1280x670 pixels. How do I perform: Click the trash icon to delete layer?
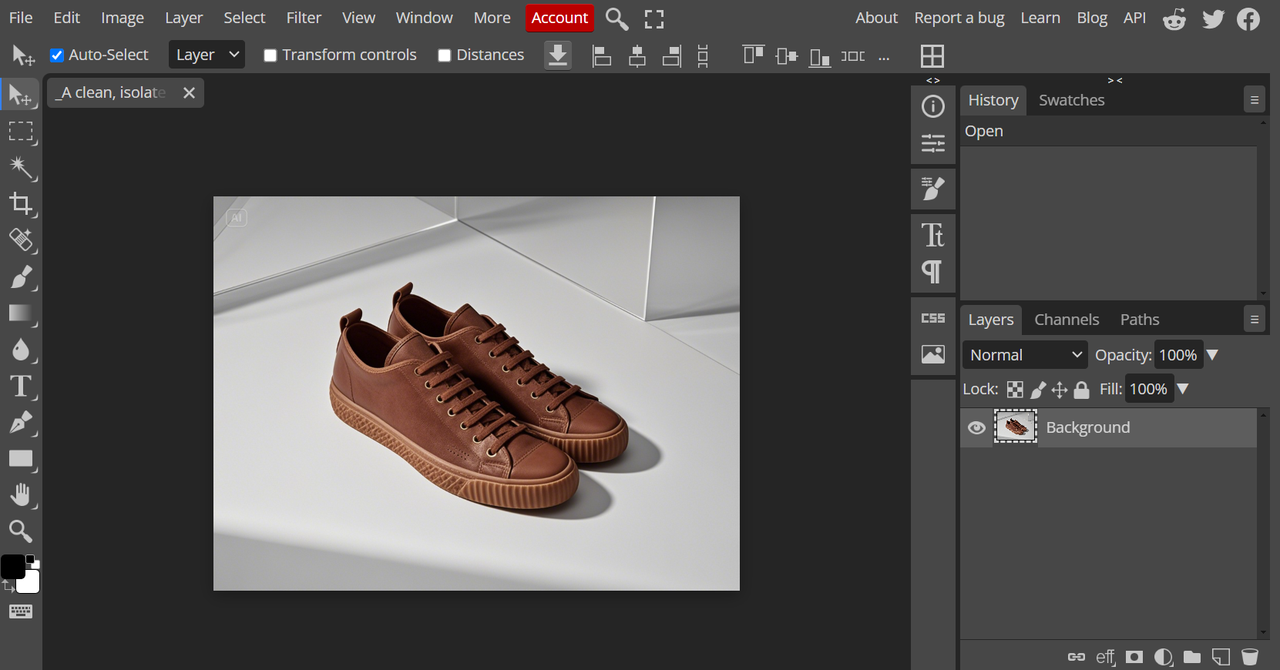1249,657
